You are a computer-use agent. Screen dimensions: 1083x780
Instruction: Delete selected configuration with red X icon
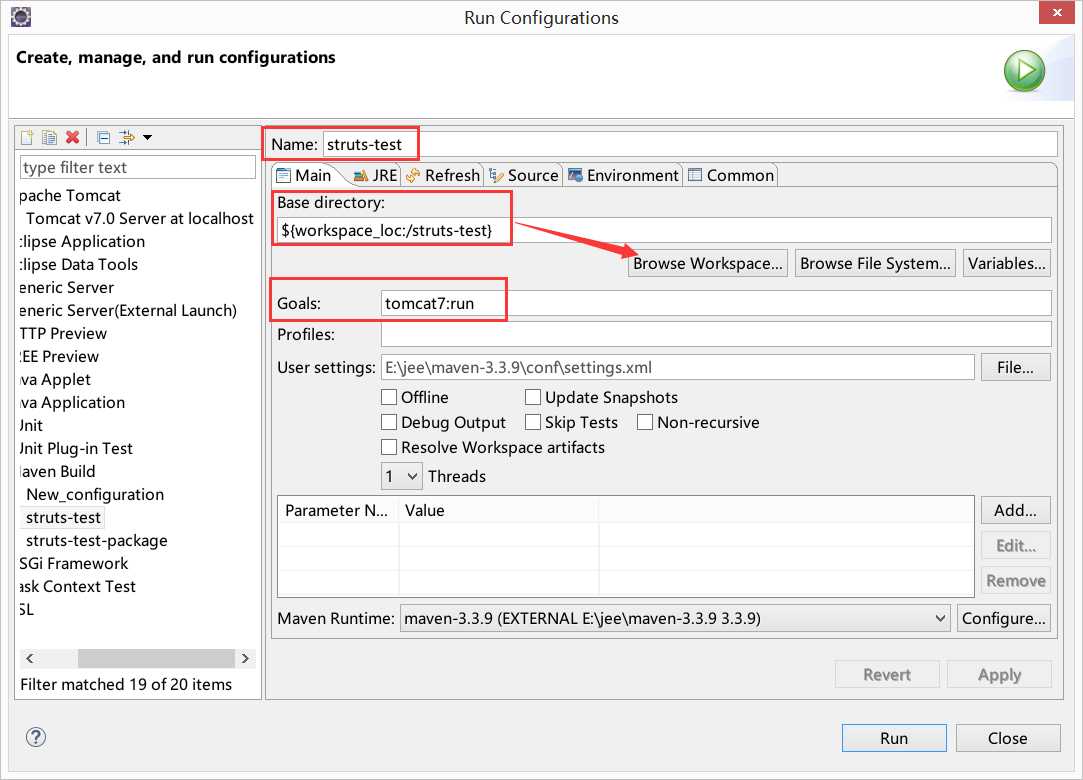point(73,137)
